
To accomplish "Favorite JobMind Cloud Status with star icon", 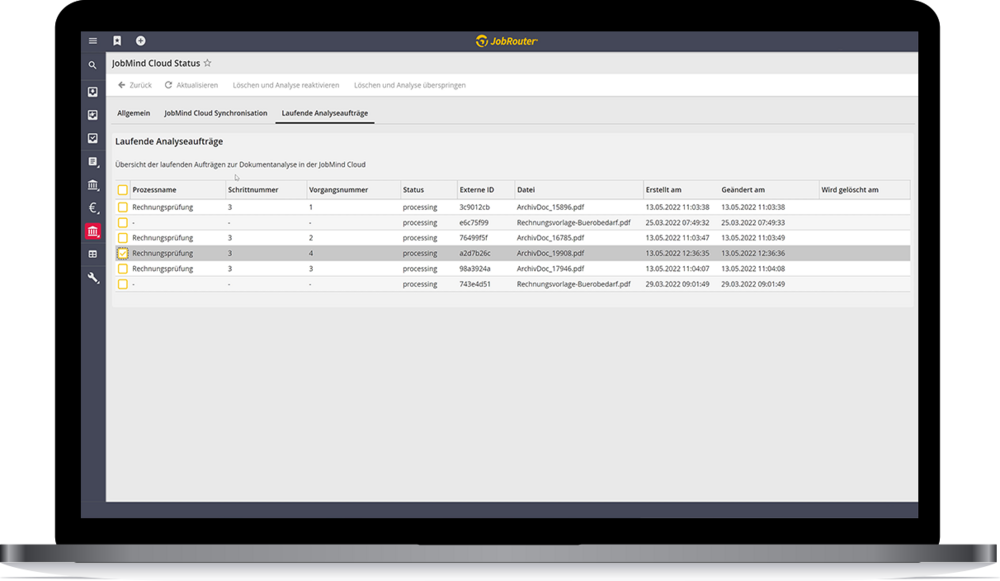I will coord(208,63).
